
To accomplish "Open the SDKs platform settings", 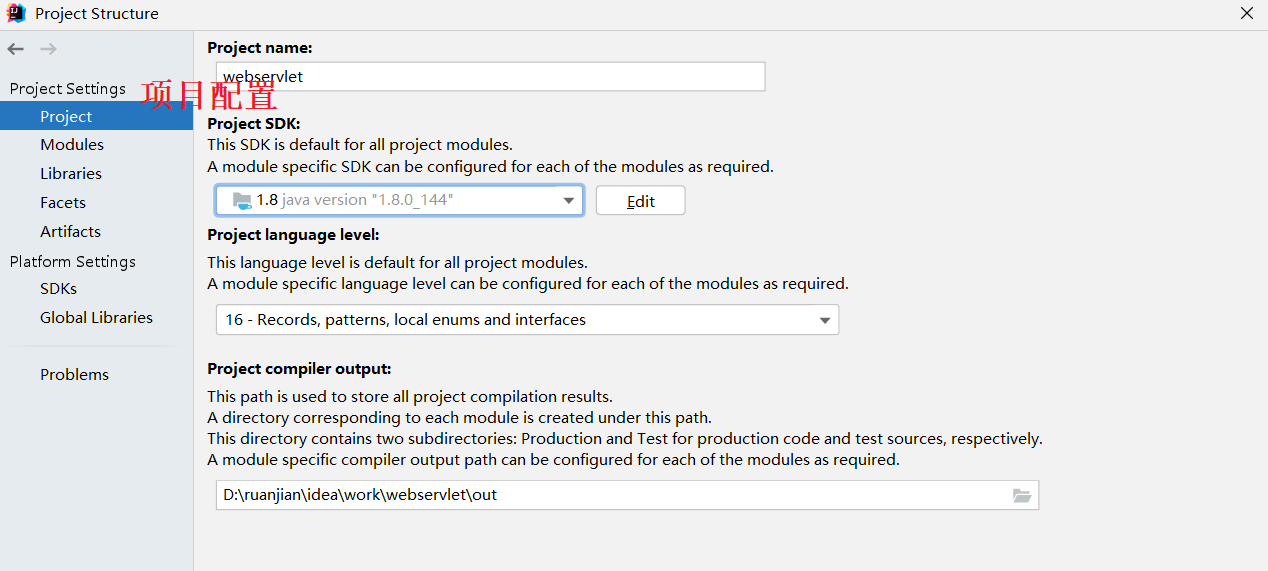I will point(58,289).
